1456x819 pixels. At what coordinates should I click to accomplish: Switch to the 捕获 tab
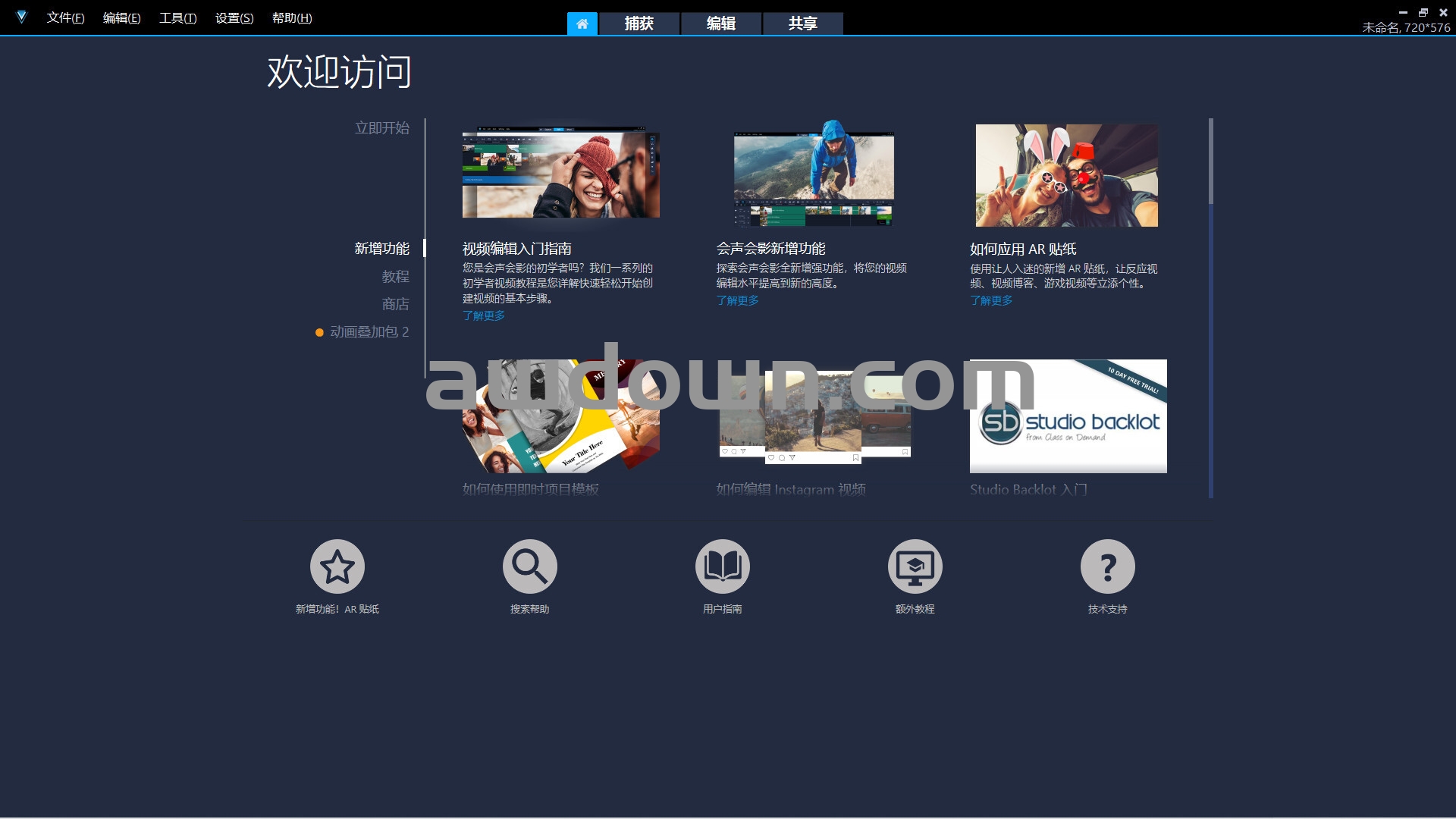click(x=639, y=24)
